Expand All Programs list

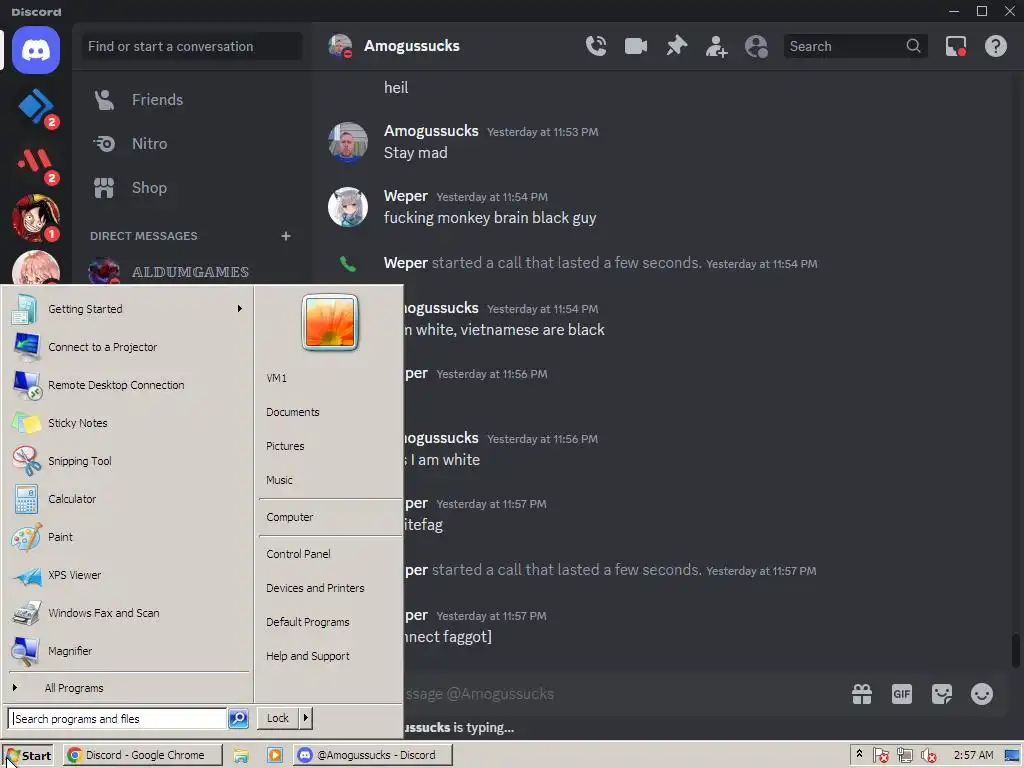pos(128,688)
